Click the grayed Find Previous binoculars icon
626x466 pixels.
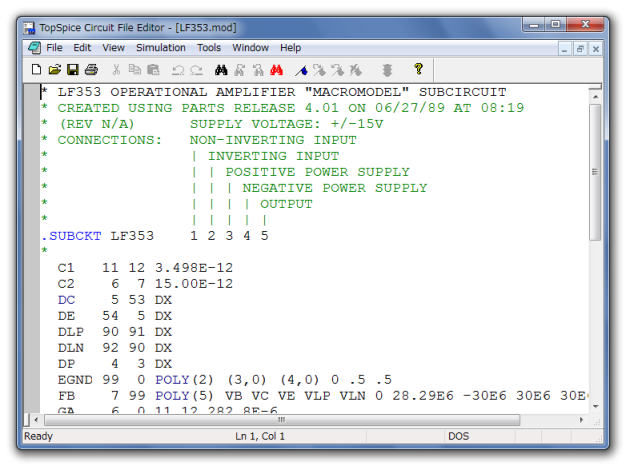click(x=258, y=70)
